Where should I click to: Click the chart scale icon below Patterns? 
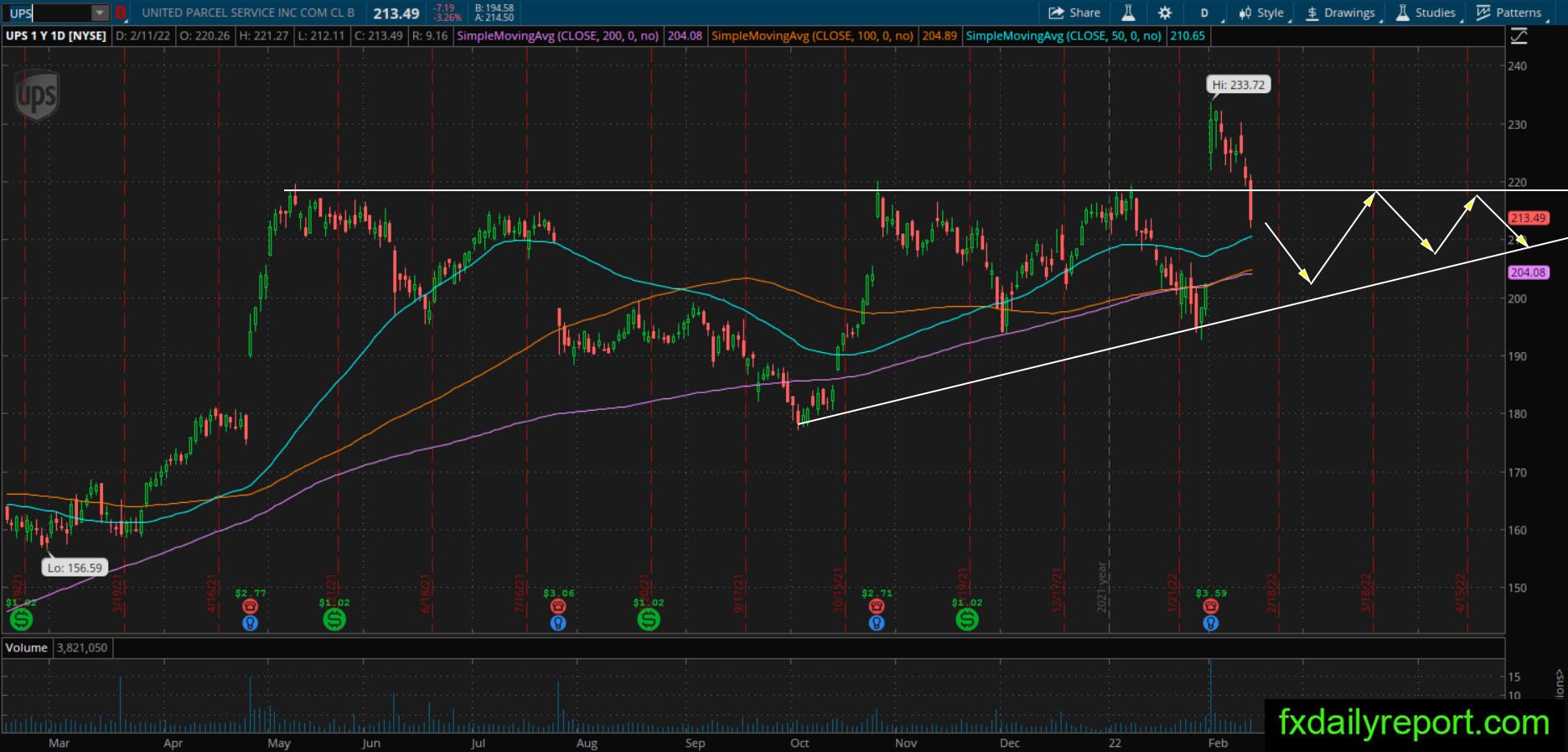click(1519, 36)
